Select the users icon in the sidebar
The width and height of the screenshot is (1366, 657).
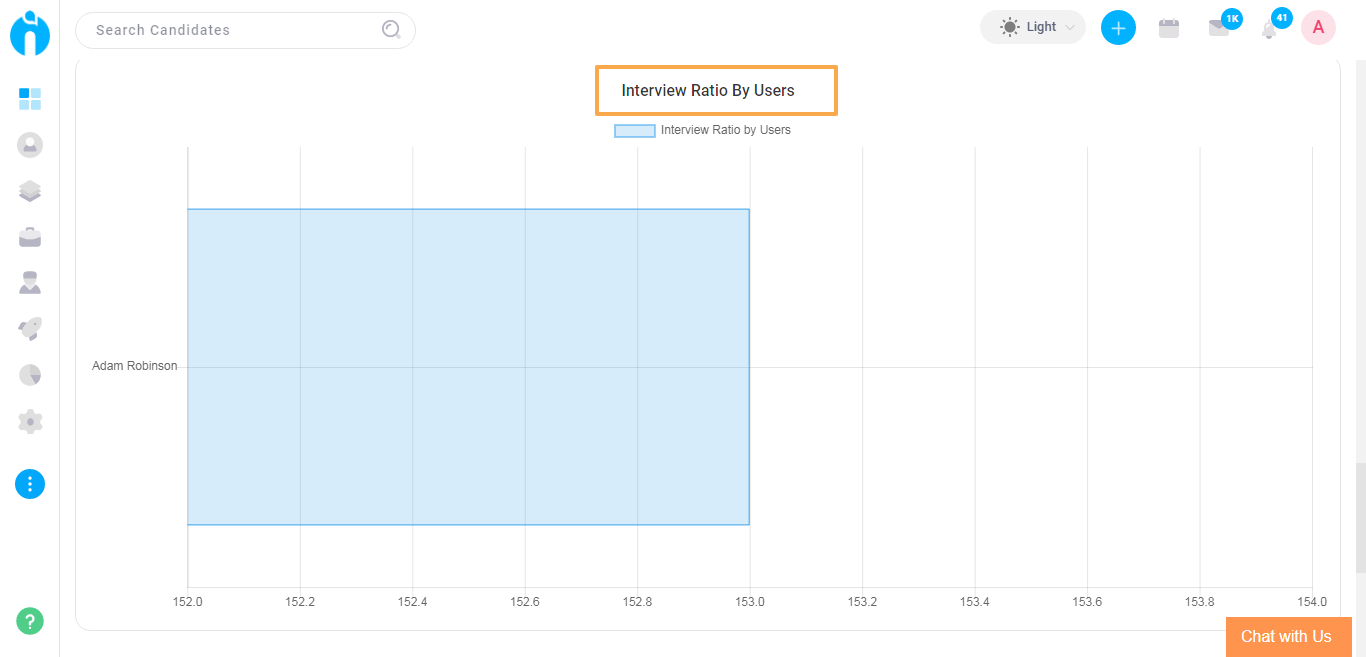pyautogui.click(x=30, y=282)
